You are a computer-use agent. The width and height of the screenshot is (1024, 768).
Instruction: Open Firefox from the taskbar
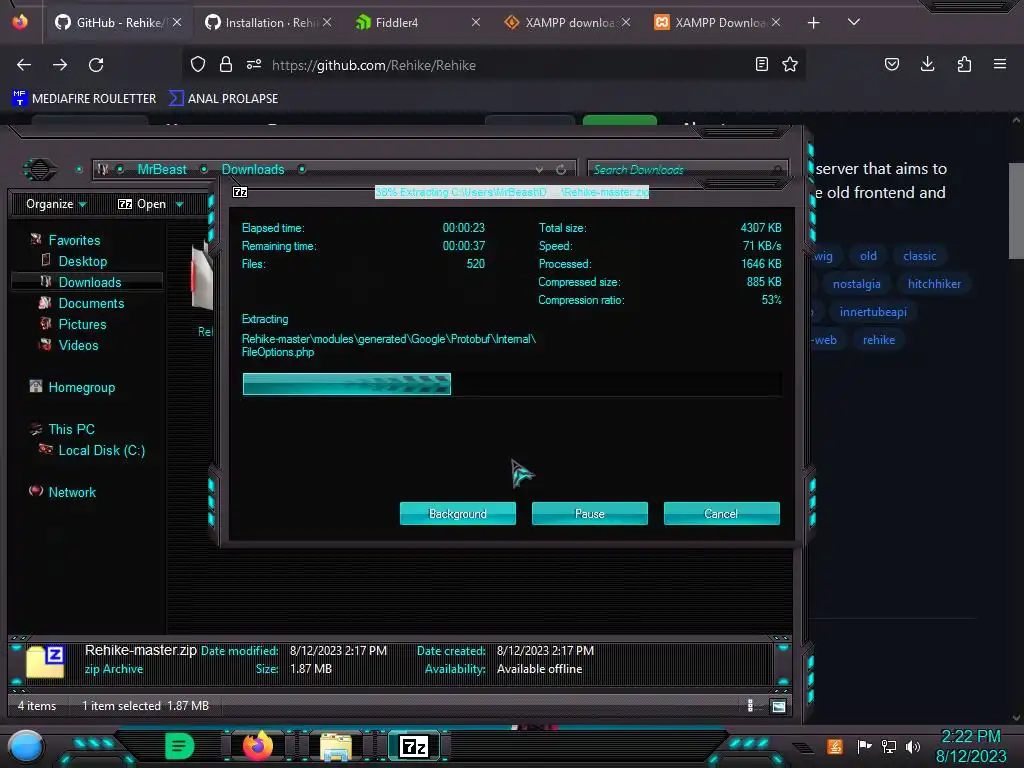coord(257,746)
